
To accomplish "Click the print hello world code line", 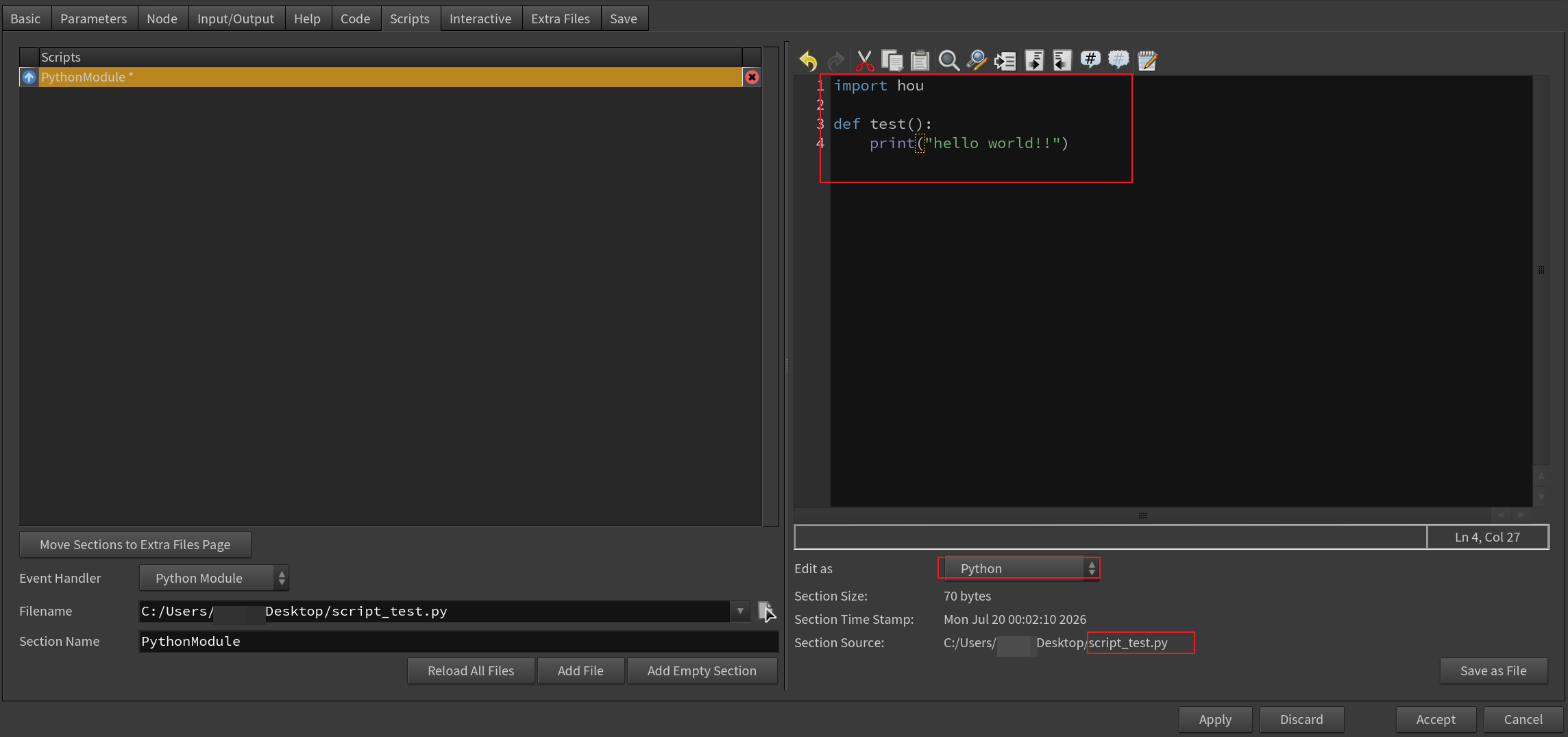I will coord(969,143).
